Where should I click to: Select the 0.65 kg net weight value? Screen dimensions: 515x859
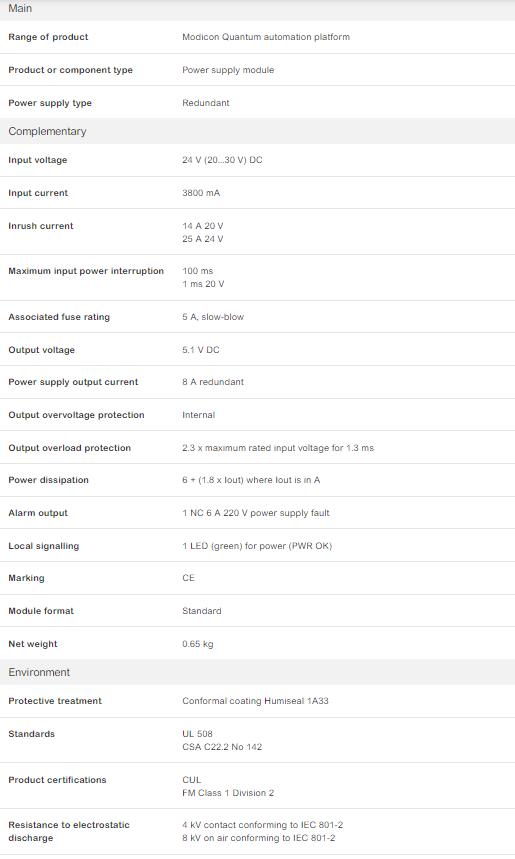pos(198,644)
